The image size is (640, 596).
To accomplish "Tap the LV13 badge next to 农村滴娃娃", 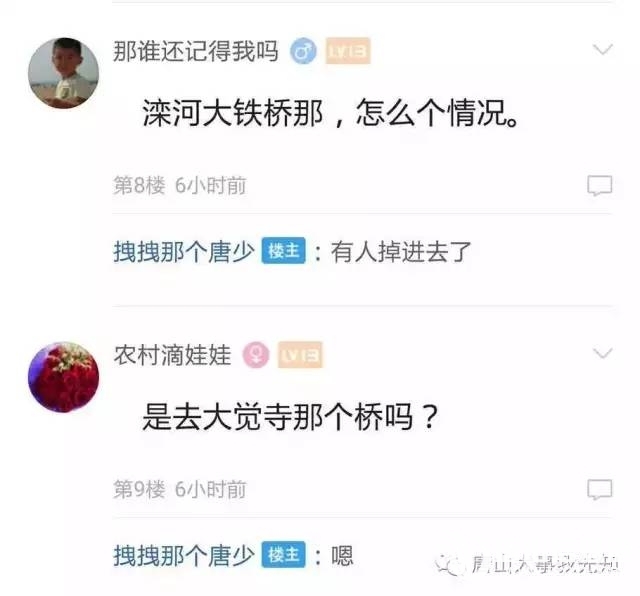I will 300,355.
